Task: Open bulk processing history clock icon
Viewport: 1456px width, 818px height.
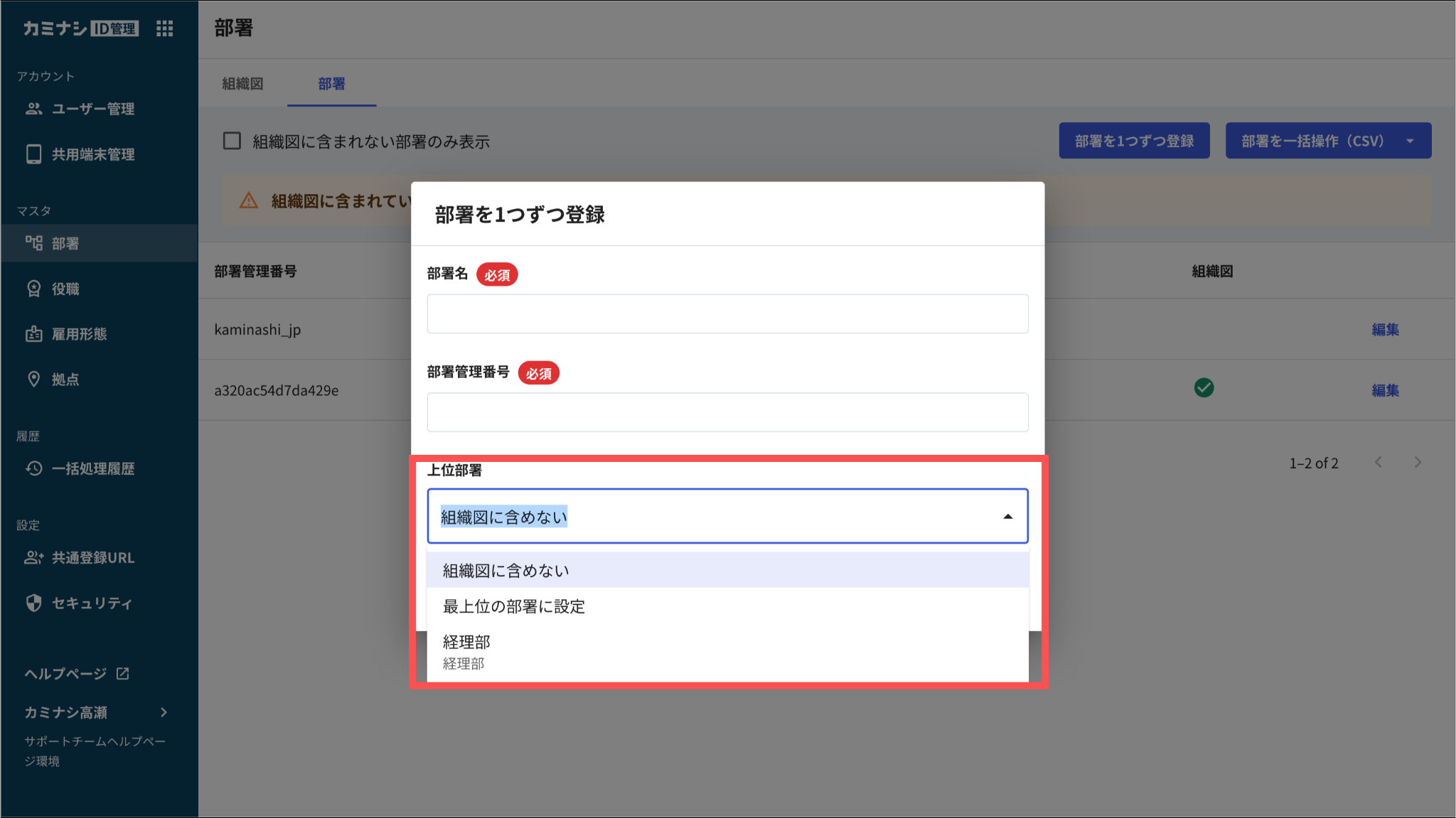Action: pyautogui.click(x=33, y=468)
